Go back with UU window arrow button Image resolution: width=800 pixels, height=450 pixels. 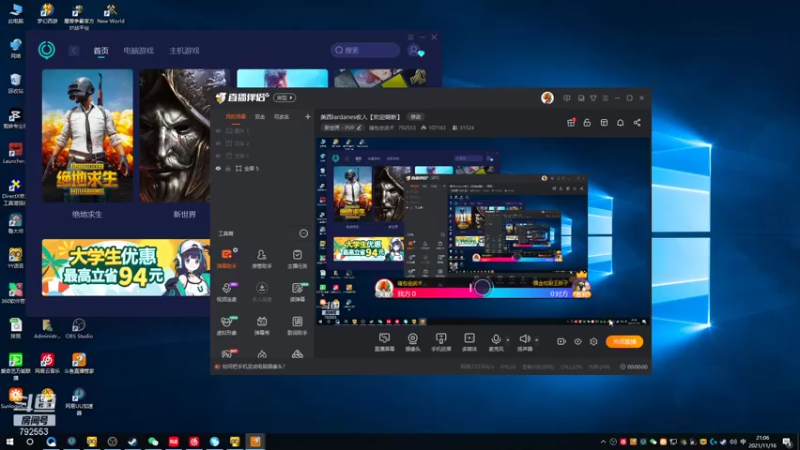(x=73, y=50)
